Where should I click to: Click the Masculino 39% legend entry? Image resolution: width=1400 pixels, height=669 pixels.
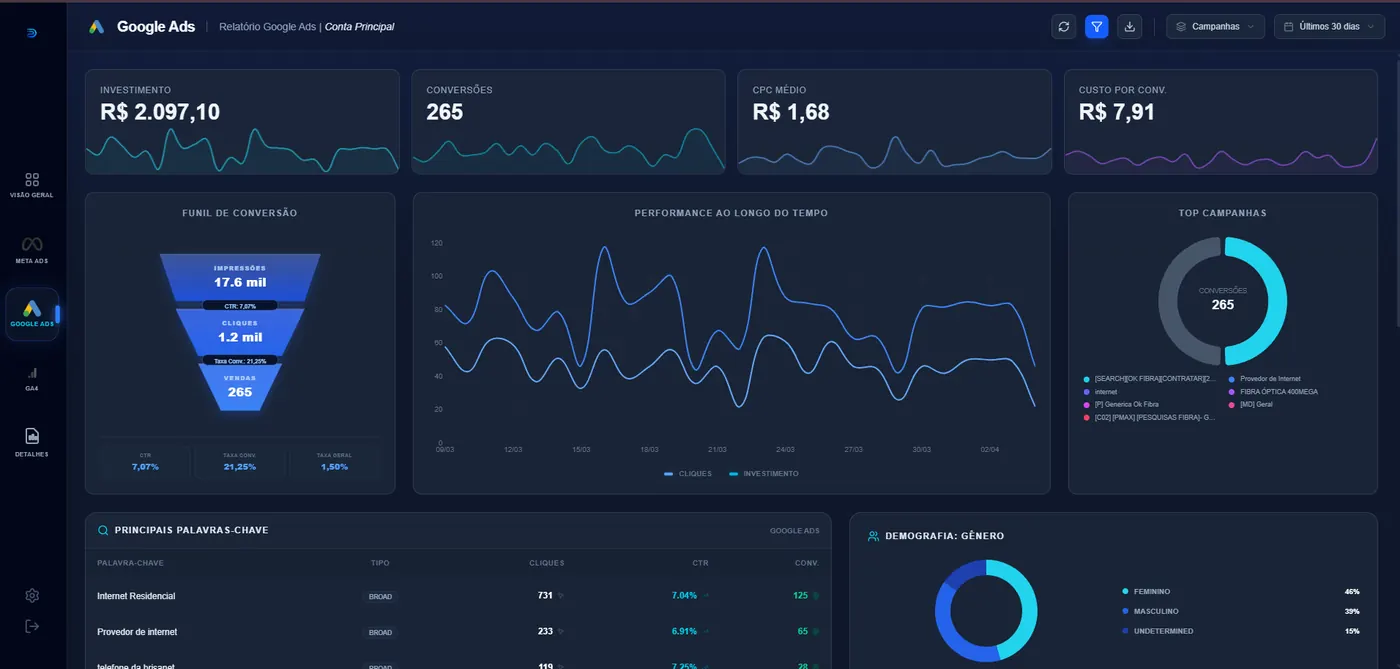click(1241, 611)
